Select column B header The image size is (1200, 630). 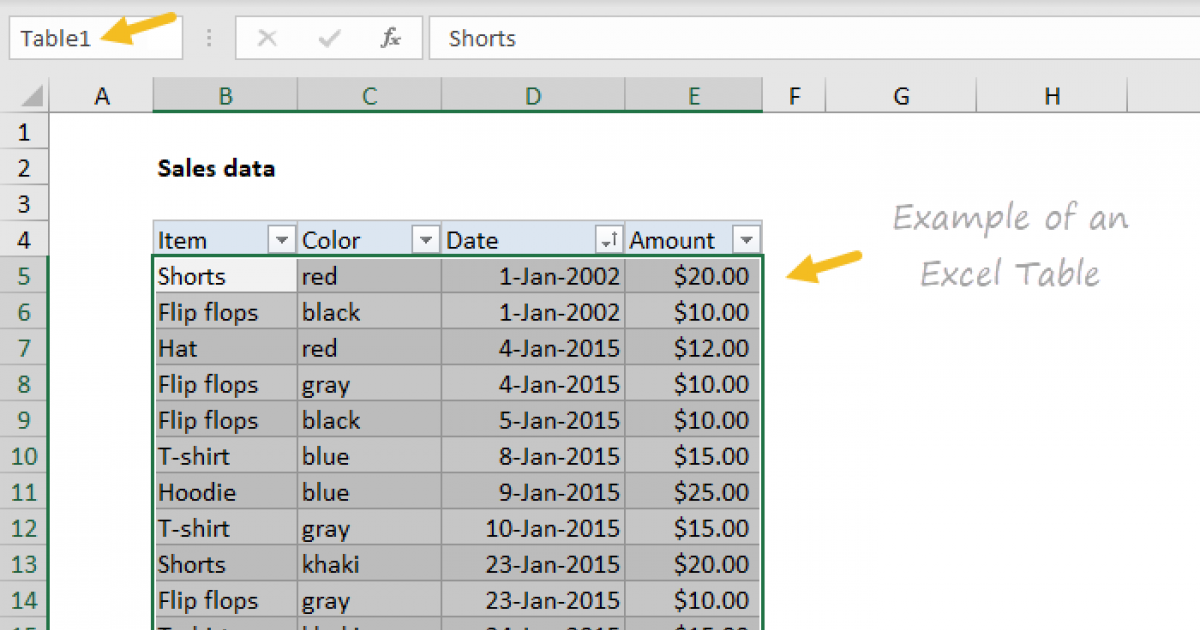click(x=224, y=95)
